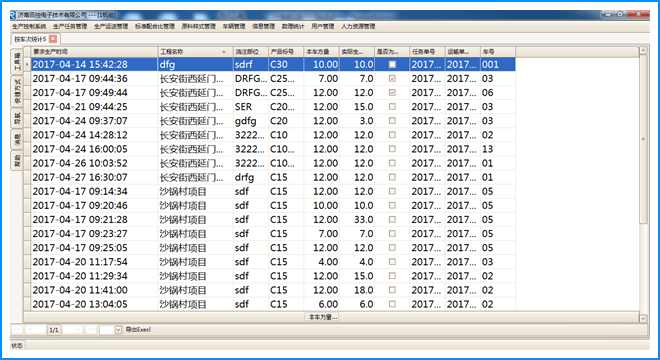
Task: Check checkbox in row 2017-04-26 10:03:52
Action: pyautogui.click(x=392, y=163)
